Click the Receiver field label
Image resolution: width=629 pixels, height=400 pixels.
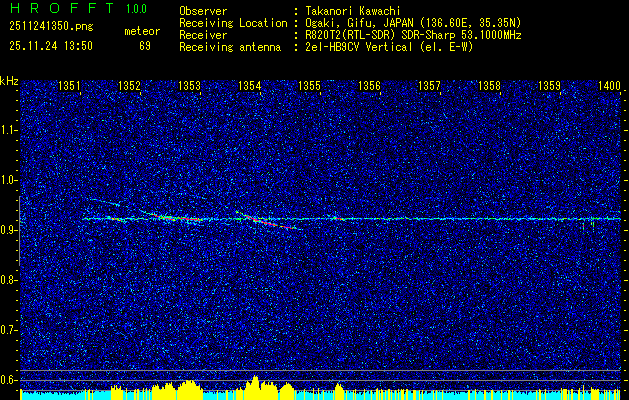click(x=203, y=35)
